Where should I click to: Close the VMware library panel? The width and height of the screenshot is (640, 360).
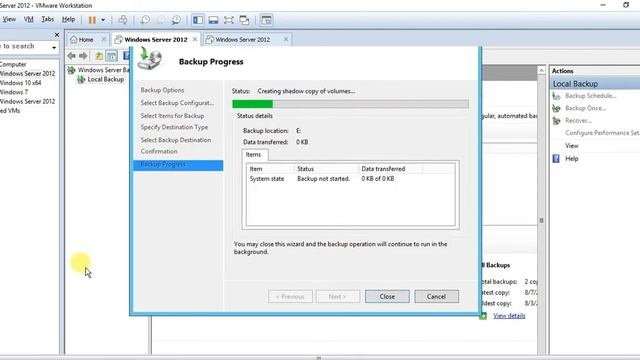click(x=57, y=35)
